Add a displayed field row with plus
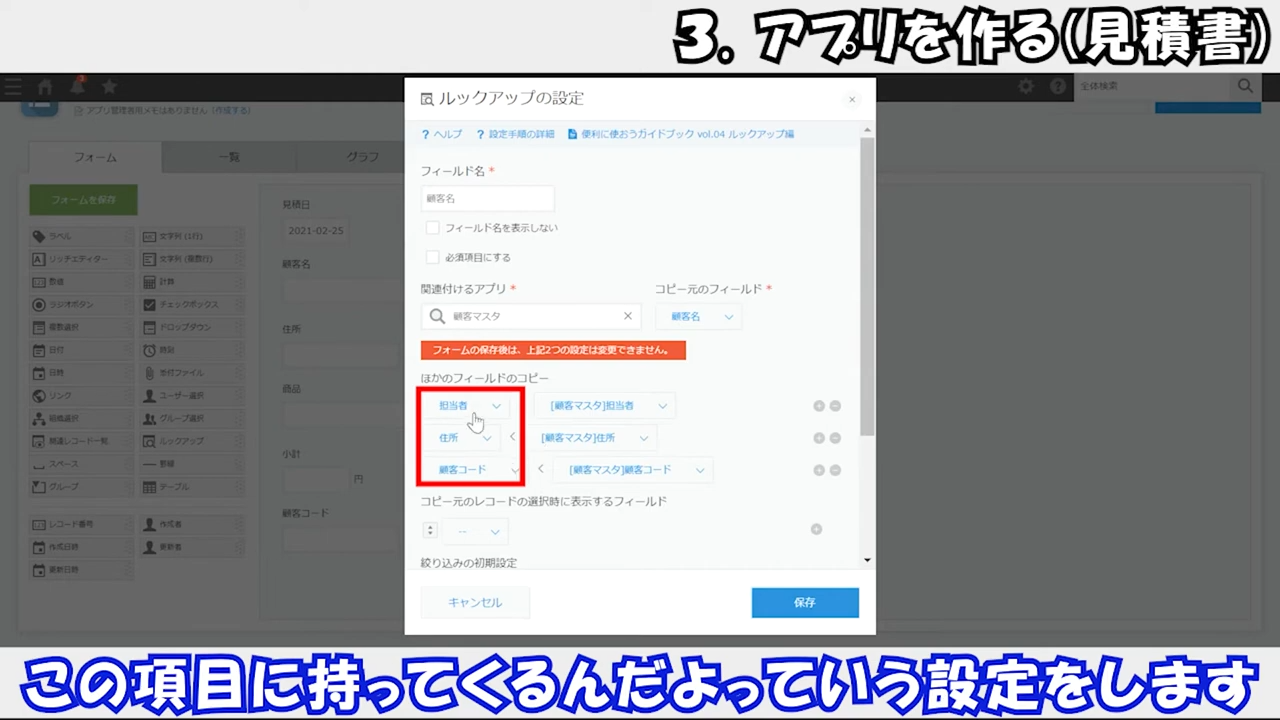This screenshot has width=1280, height=720. 816,529
